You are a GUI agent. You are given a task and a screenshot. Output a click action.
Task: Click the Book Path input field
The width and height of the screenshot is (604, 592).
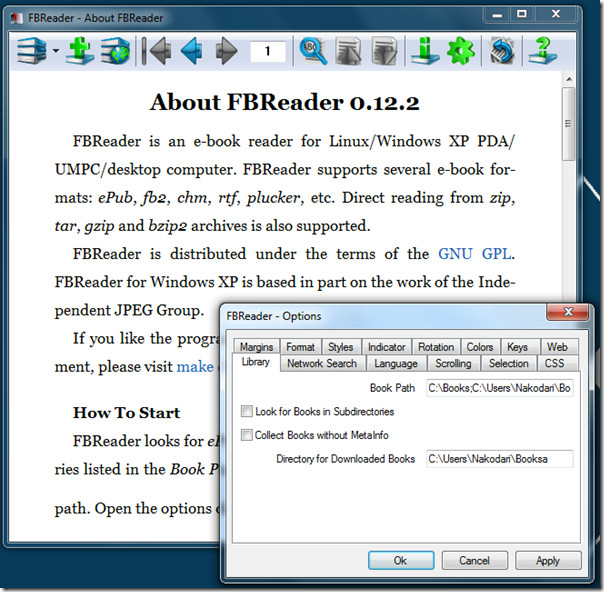(500, 388)
